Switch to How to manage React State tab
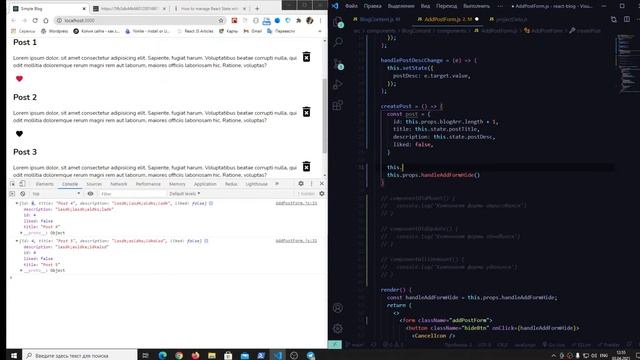 click(210, 9)
